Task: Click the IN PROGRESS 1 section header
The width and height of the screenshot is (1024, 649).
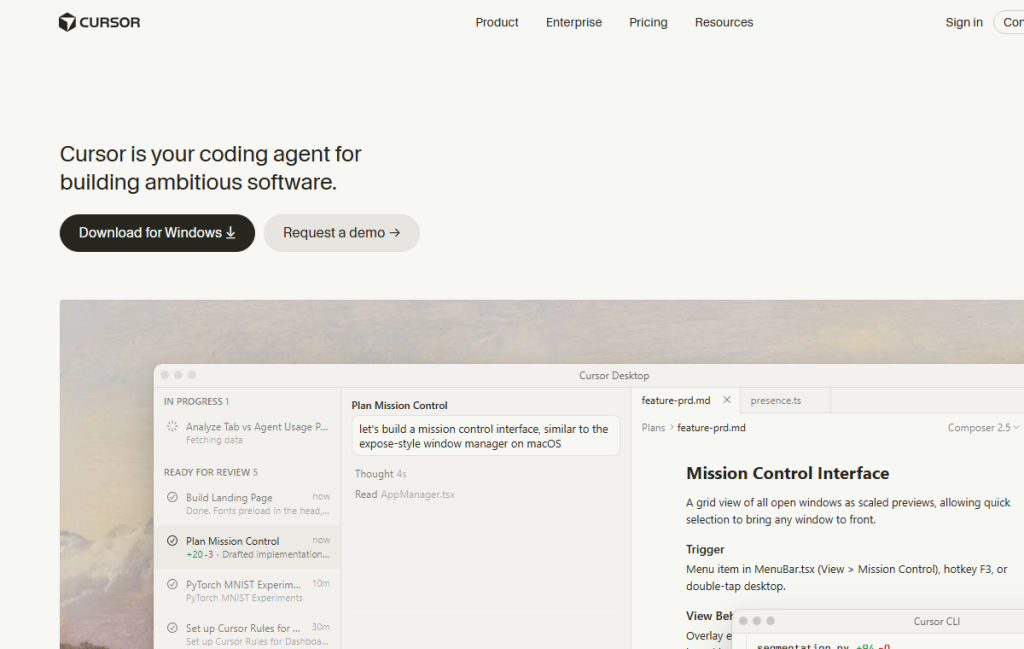Action: 197,402
